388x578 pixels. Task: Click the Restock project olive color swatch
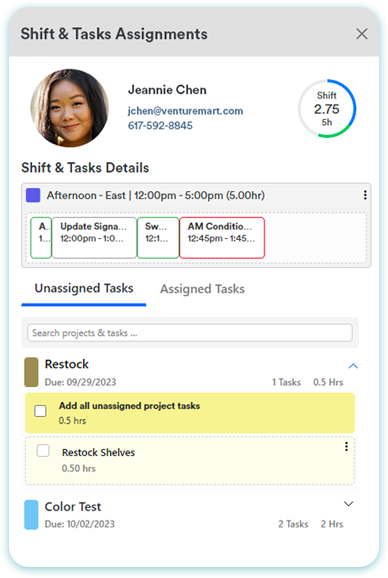pyautogui.click(x=31, y=372)
